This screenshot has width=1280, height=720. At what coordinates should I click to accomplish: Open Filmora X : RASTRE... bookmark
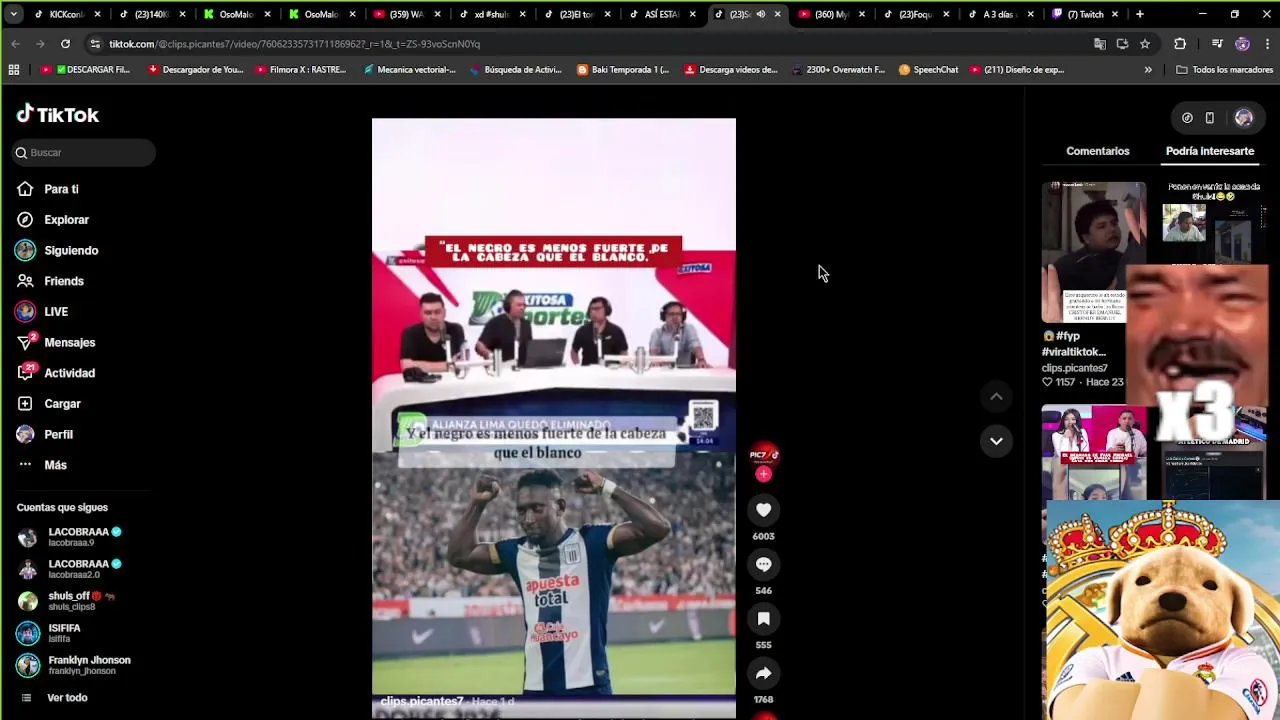tap(301, 70)
